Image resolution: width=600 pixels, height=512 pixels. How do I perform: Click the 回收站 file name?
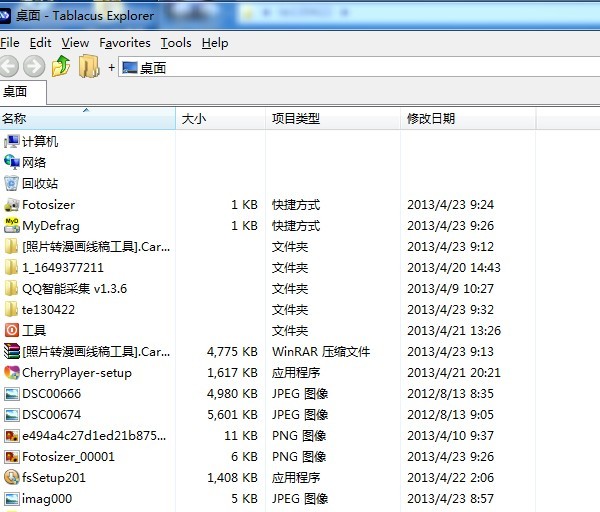[x=40, y=183]
